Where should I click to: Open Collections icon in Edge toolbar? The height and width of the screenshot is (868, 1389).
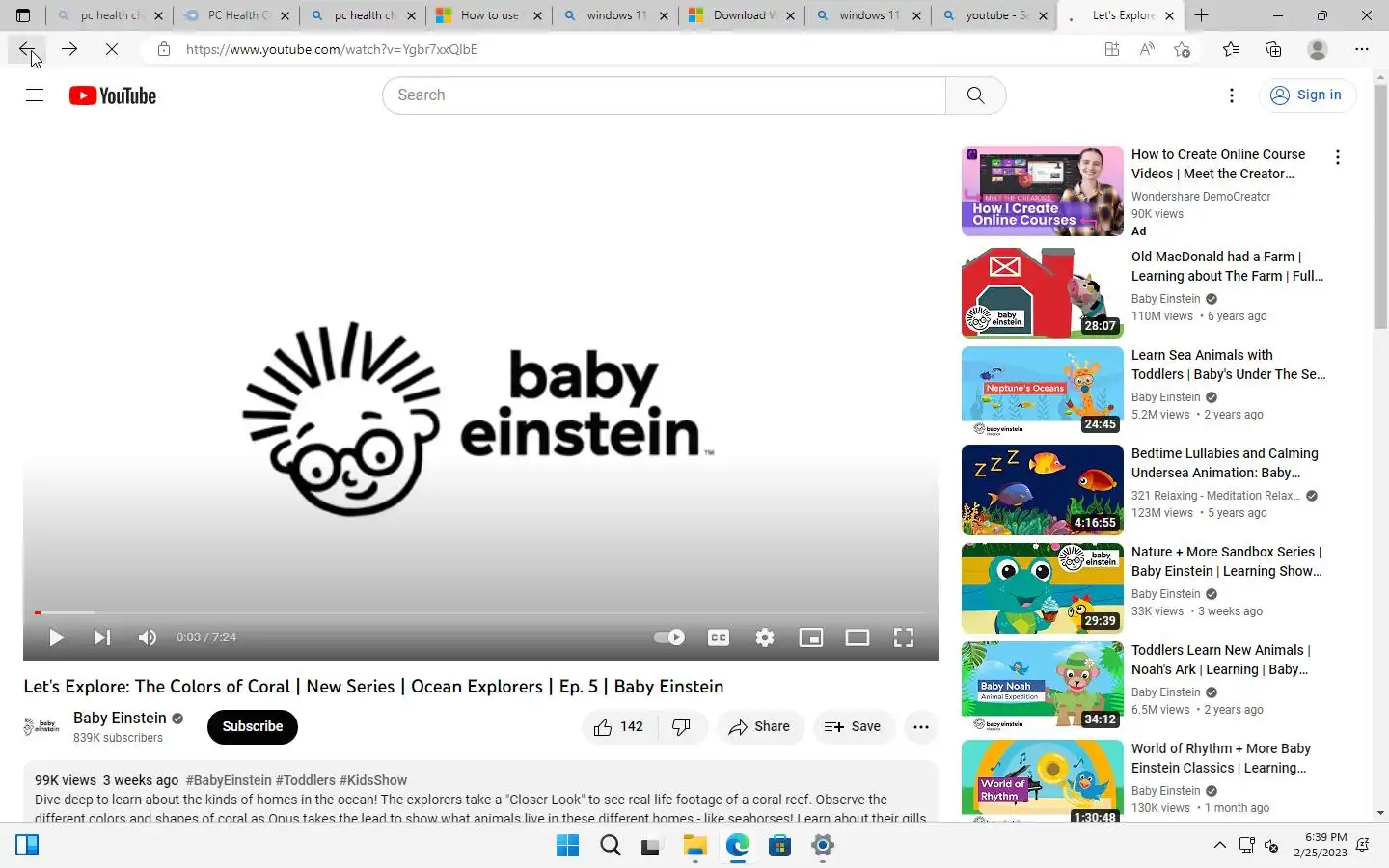[1273, 49]
